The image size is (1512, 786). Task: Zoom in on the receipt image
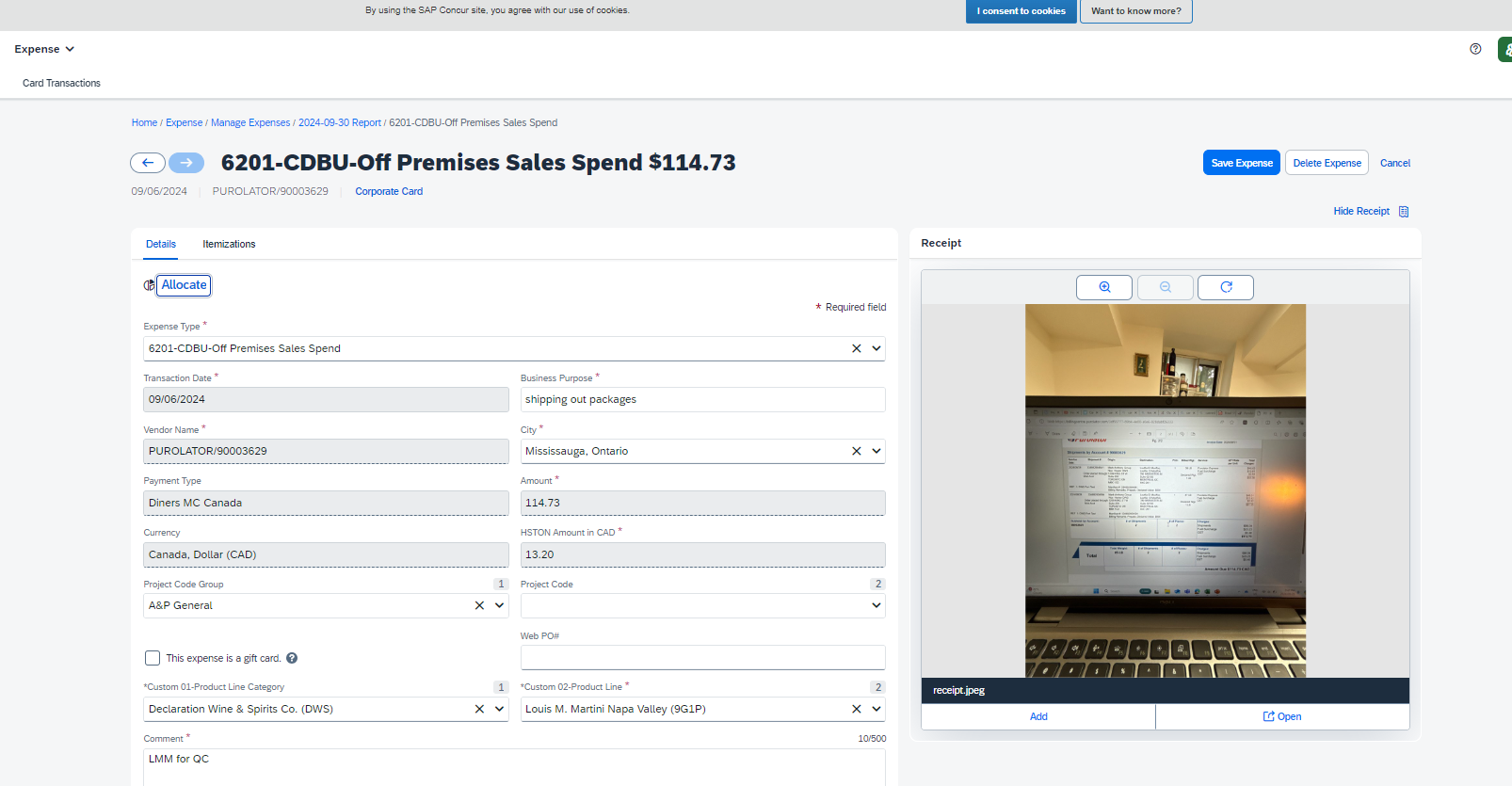1103,287
